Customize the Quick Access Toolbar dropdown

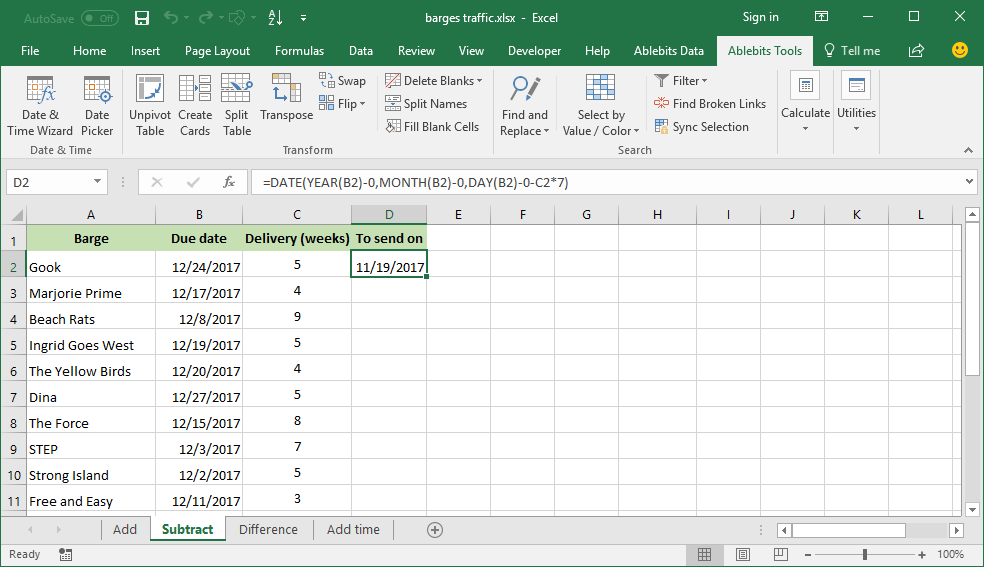(303, 18)
